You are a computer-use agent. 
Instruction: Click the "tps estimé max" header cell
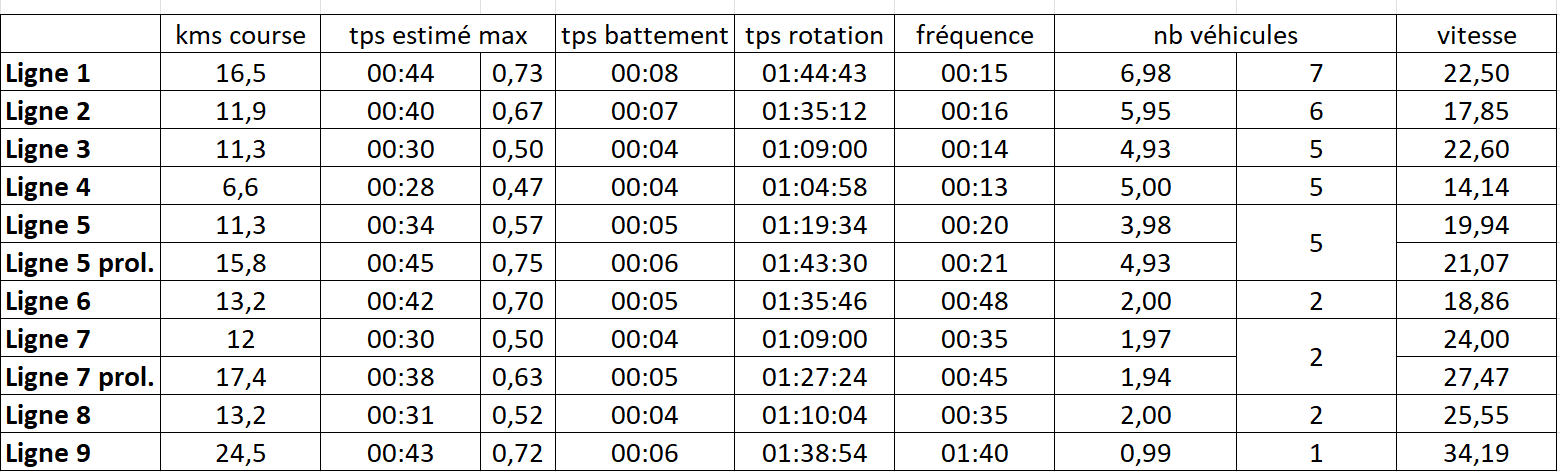[437, 36]
